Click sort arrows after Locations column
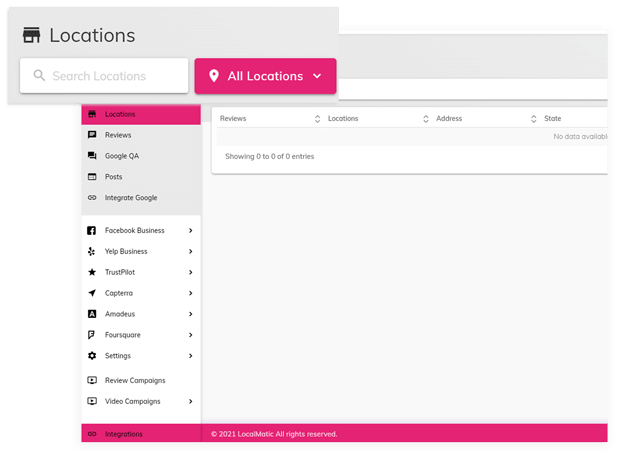This screenshot has height=452, width=624. pos(425,119)
